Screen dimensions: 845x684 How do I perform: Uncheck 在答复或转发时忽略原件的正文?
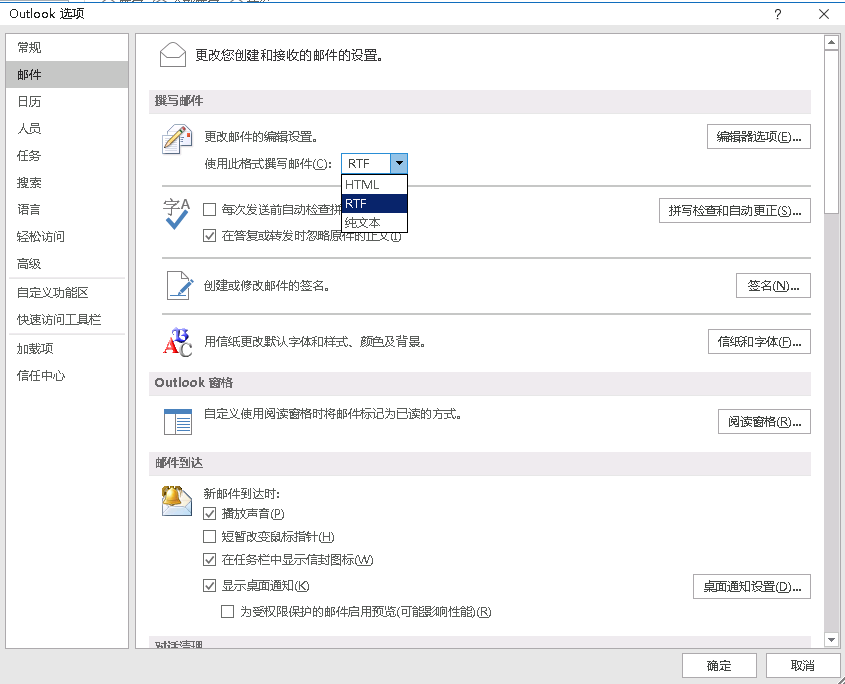(210, 236)
